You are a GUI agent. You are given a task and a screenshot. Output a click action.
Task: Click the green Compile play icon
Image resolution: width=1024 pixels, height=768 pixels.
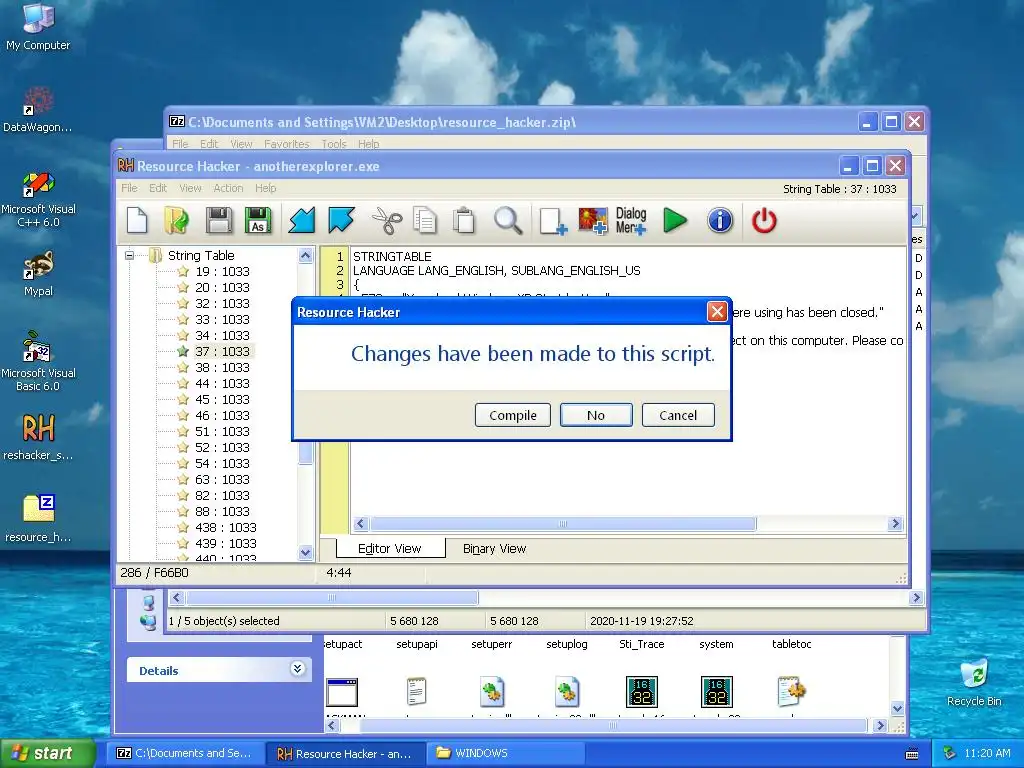(x=675, y=220)
